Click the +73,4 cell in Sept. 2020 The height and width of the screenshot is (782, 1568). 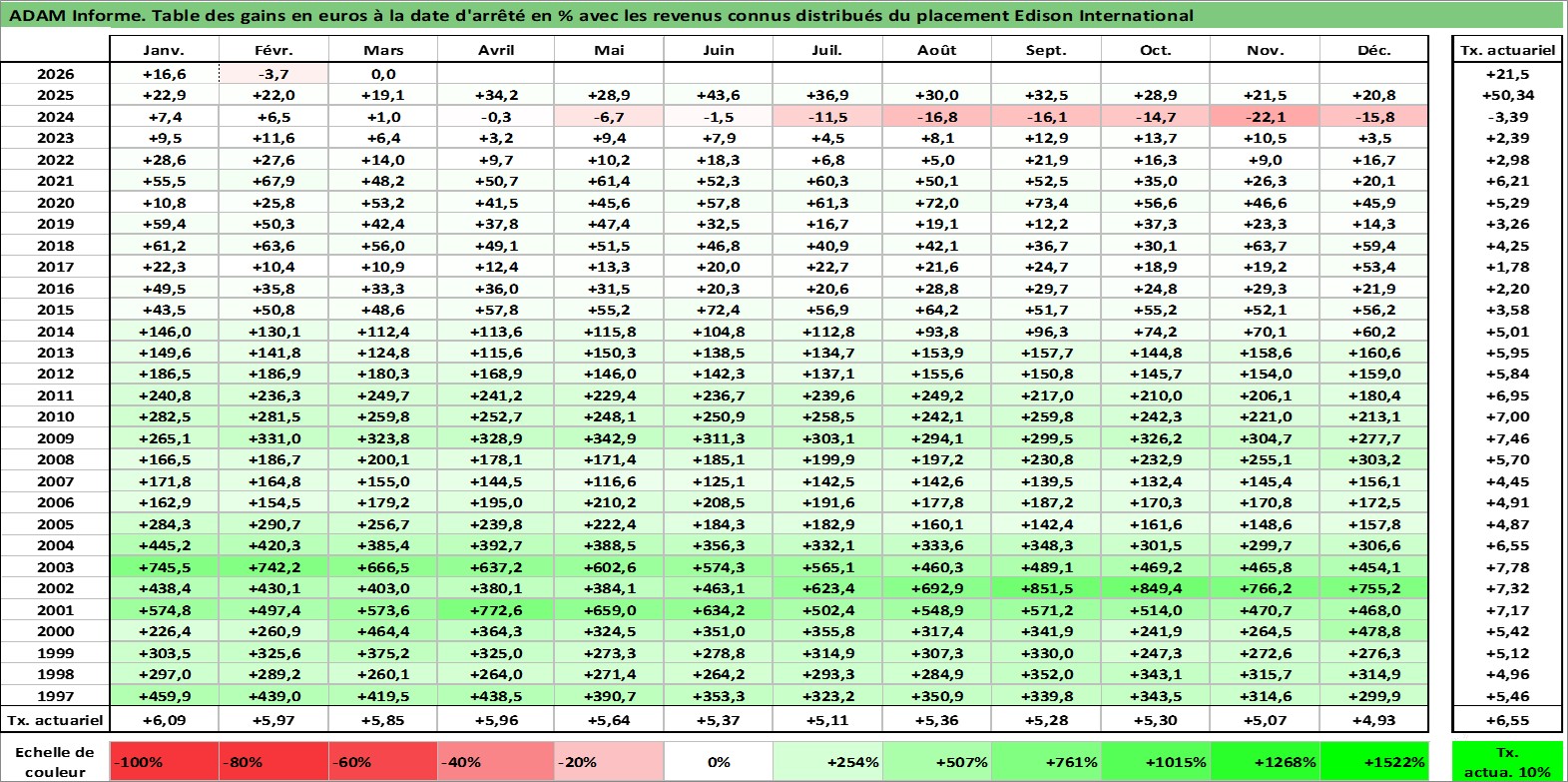tap(1046, 203)
